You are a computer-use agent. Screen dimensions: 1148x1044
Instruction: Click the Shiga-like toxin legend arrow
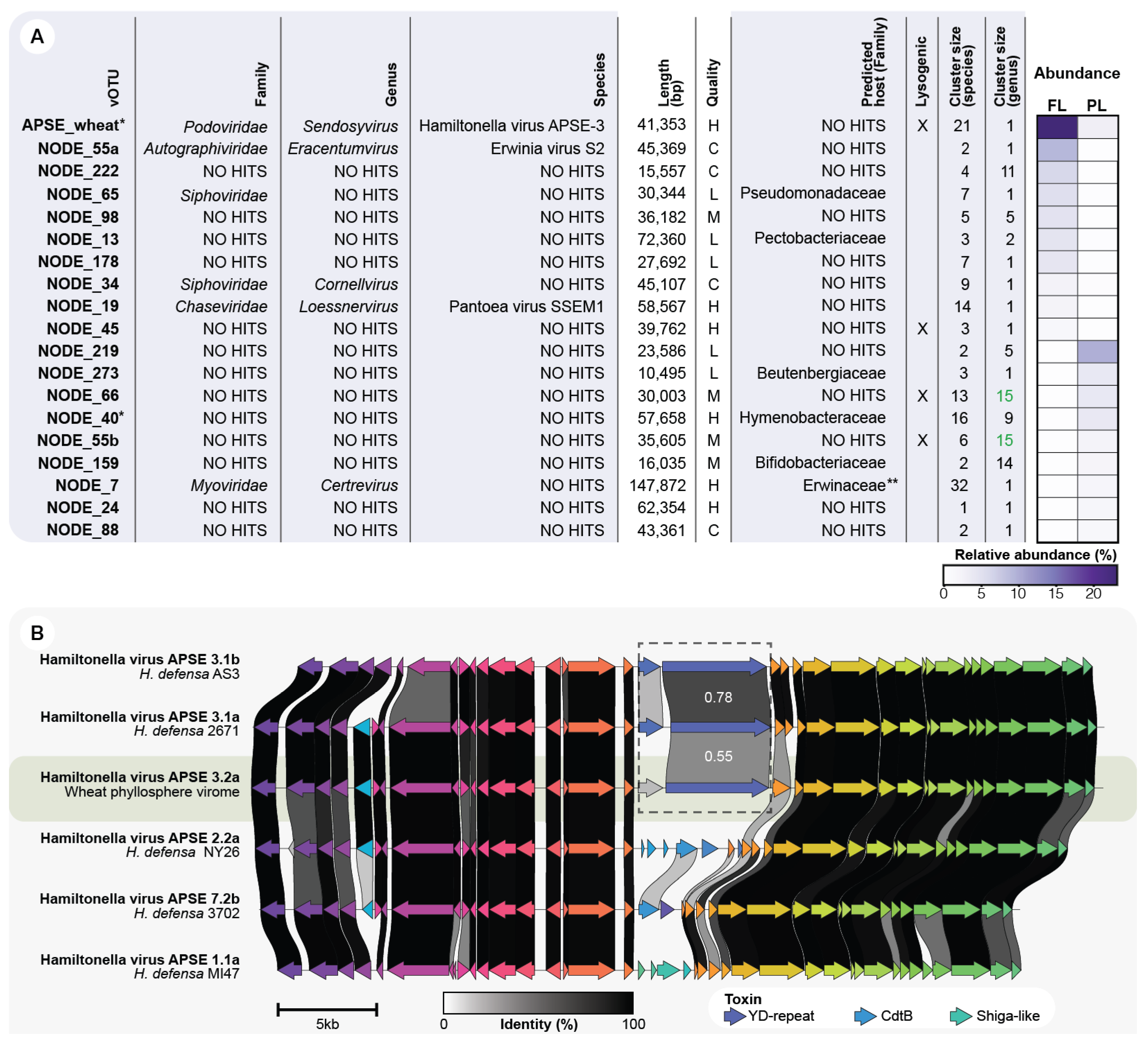click(961, 1016)
